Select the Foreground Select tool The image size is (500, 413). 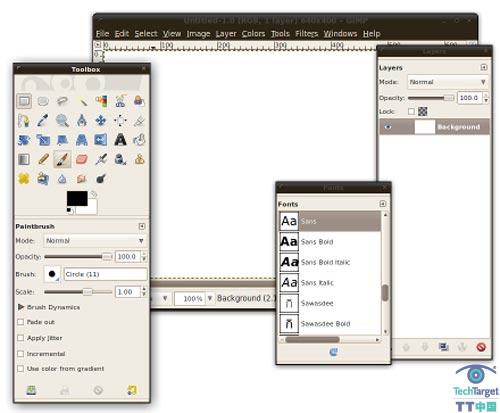pos(139,101)
